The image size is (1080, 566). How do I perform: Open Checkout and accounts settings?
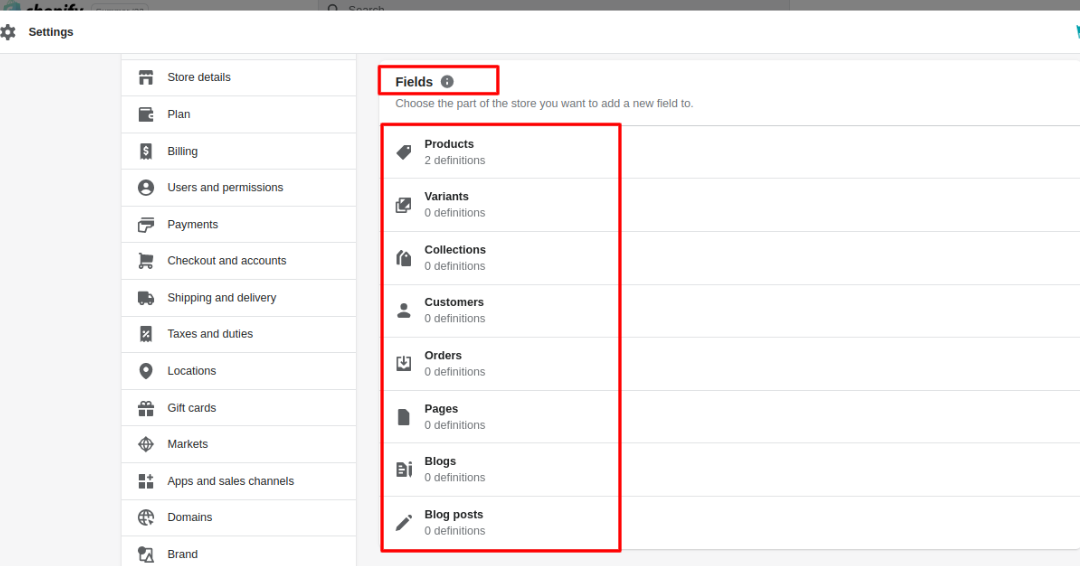(239, 261)
